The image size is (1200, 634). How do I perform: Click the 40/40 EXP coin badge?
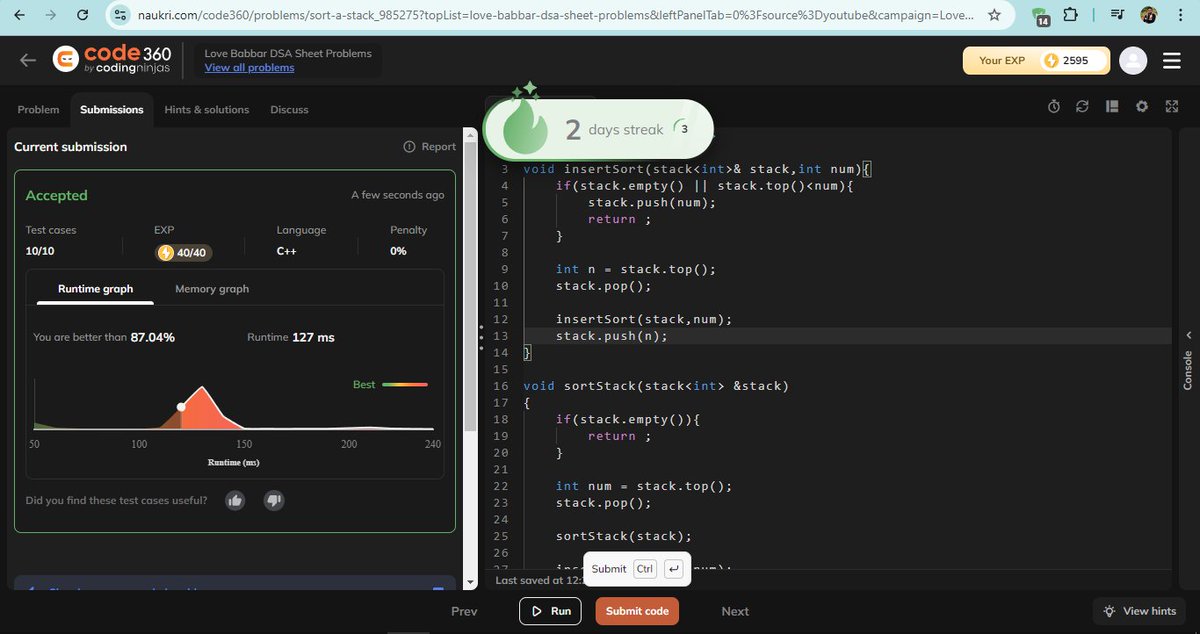184,252
